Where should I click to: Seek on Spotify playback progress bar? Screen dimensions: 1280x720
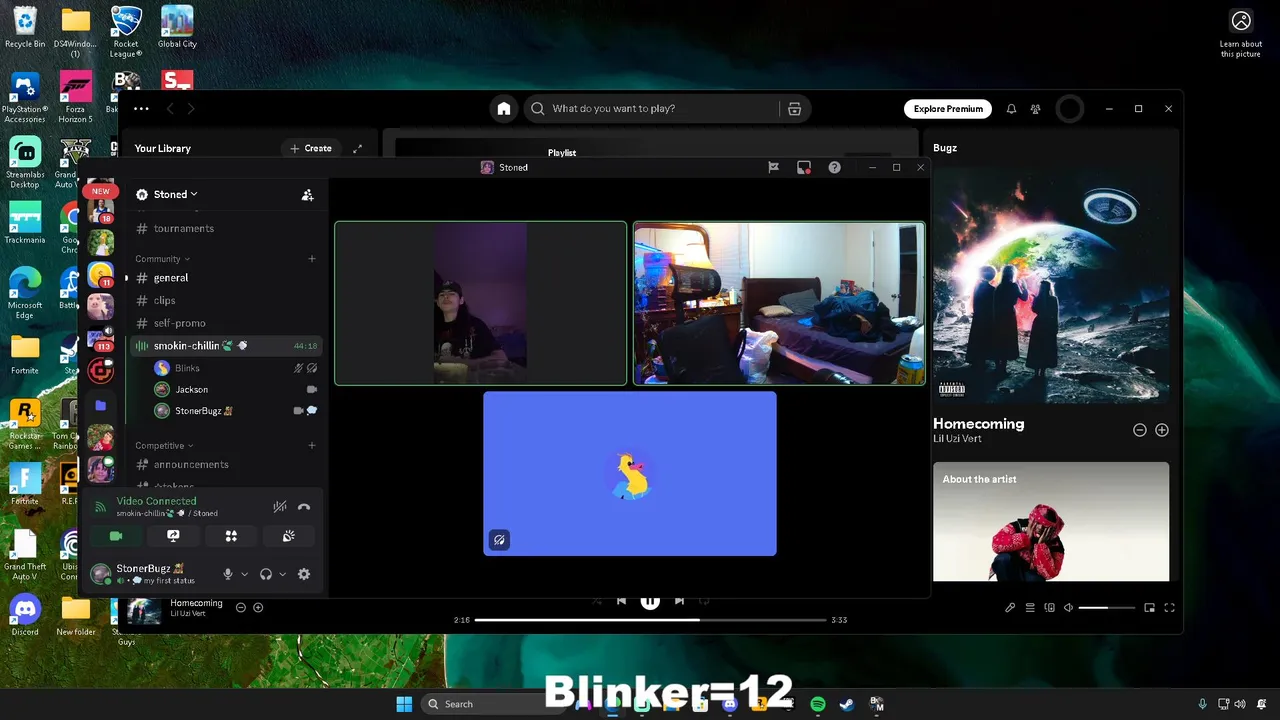click(650, 620)
